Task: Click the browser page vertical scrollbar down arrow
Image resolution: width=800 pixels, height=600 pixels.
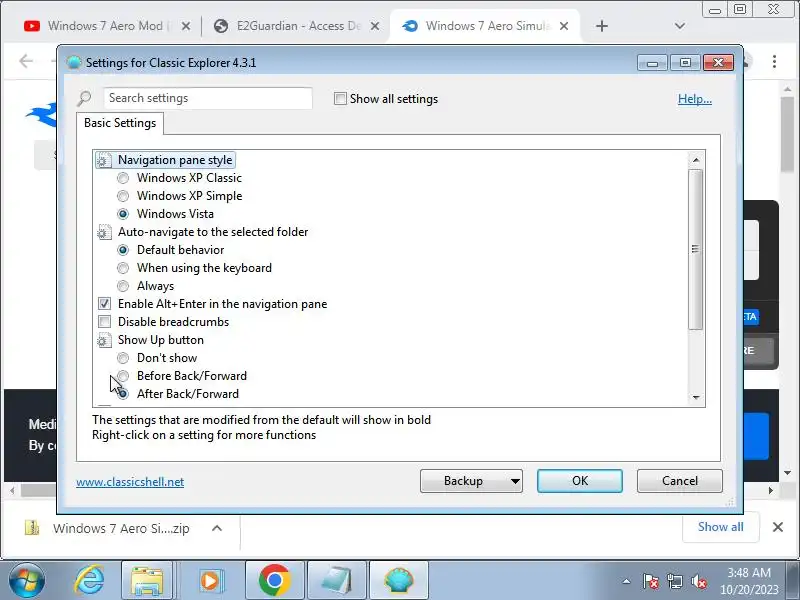Action: click(787, 473)
